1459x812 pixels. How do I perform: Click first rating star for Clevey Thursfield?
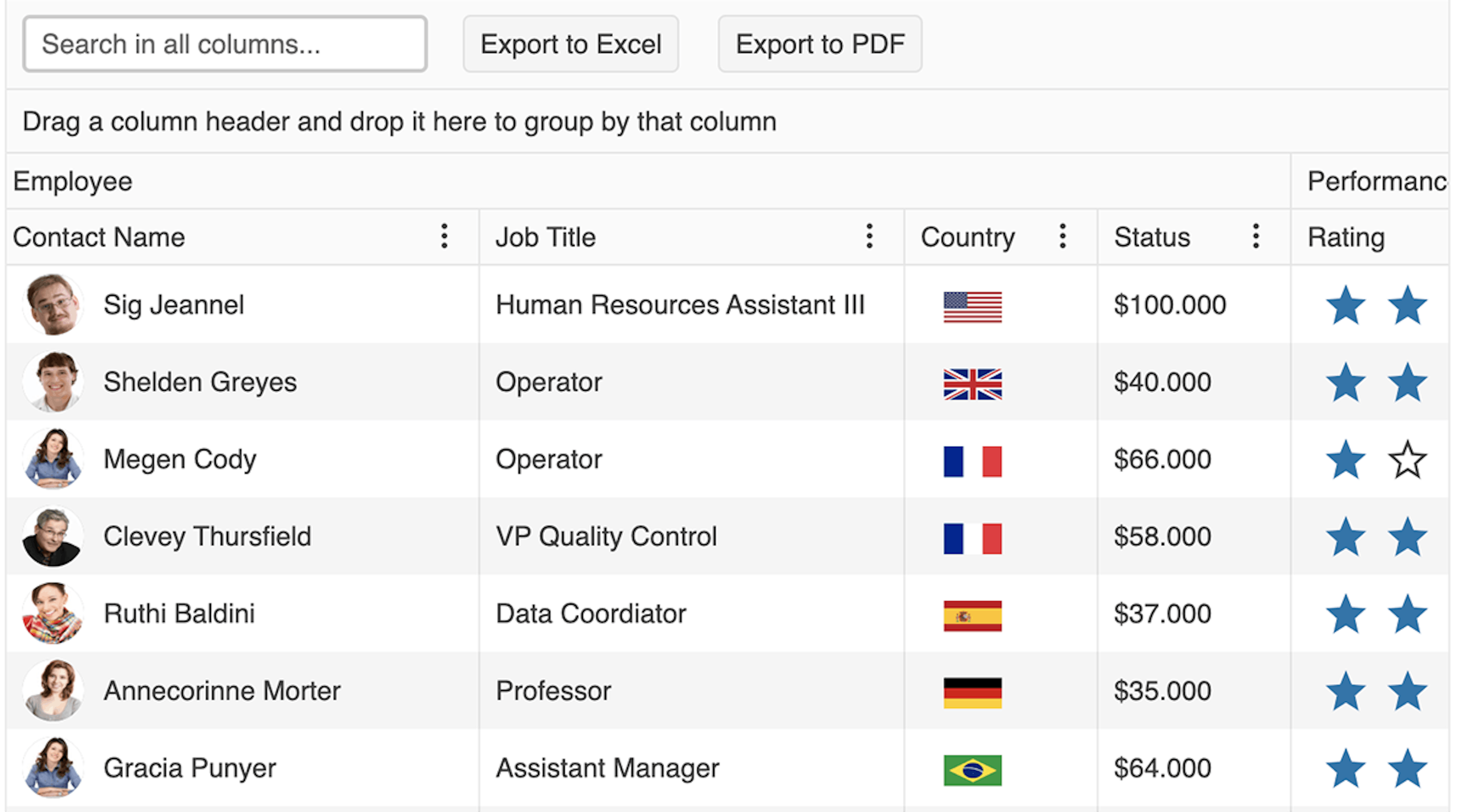coord(1346,537)
